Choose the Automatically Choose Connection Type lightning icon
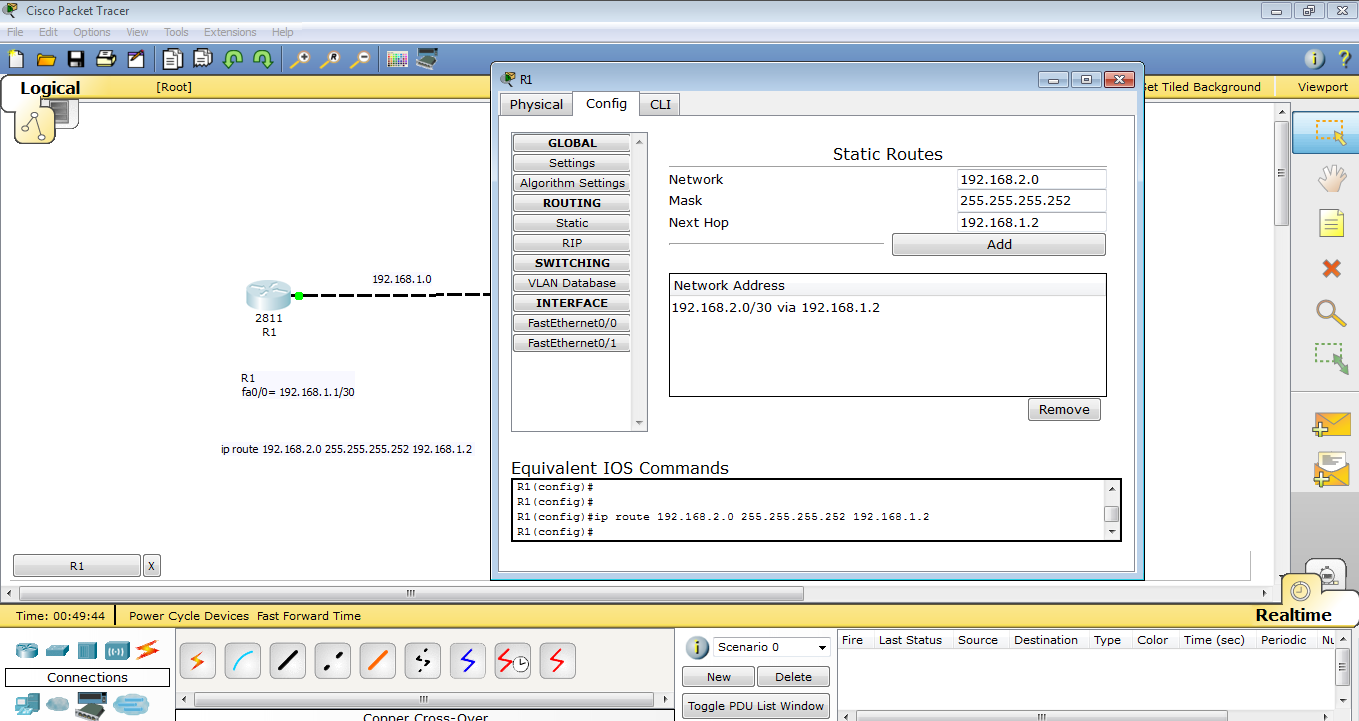 point(197,660)
